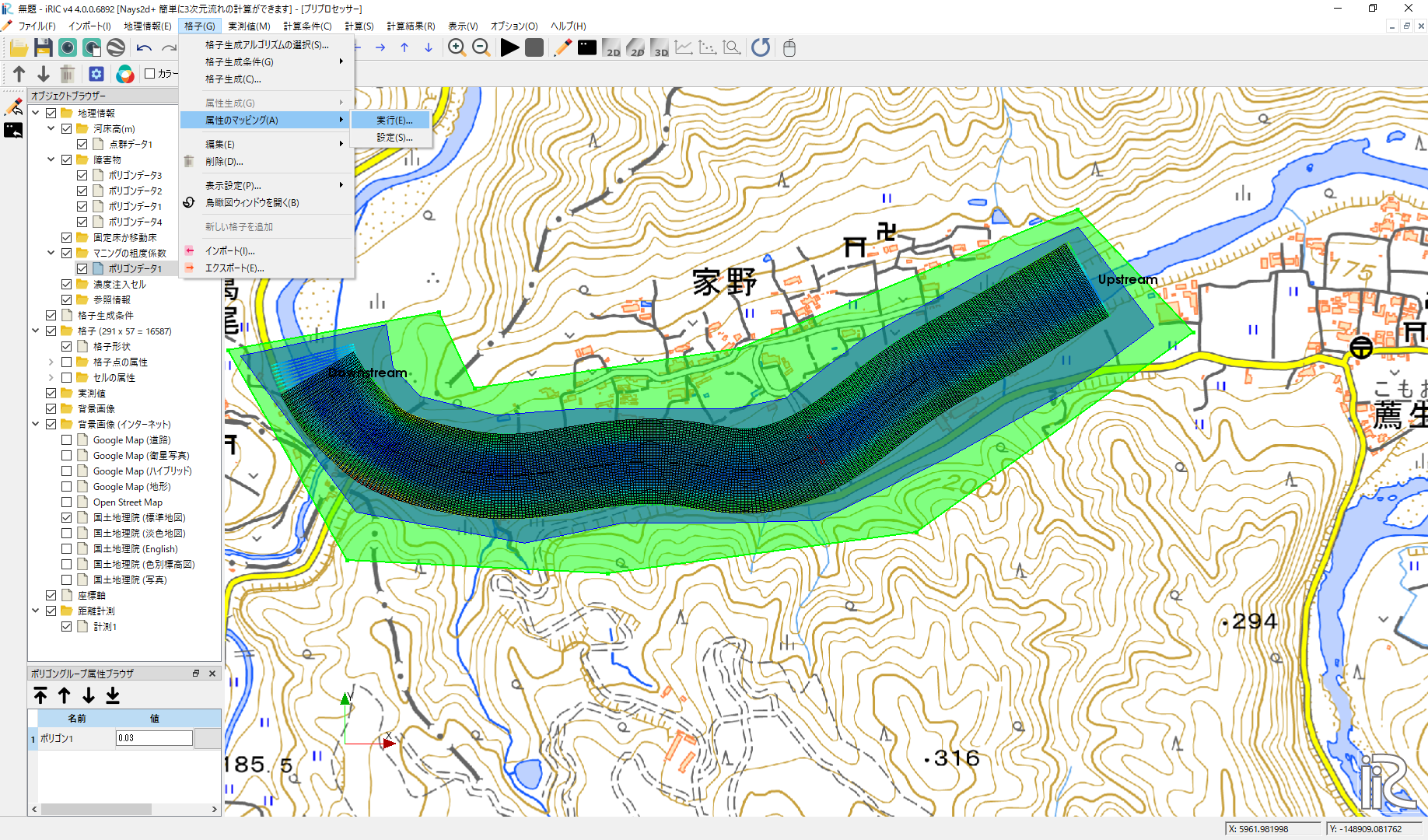
Task: Open the 計算結果(R) menu
Action: (x=411, y=26)
